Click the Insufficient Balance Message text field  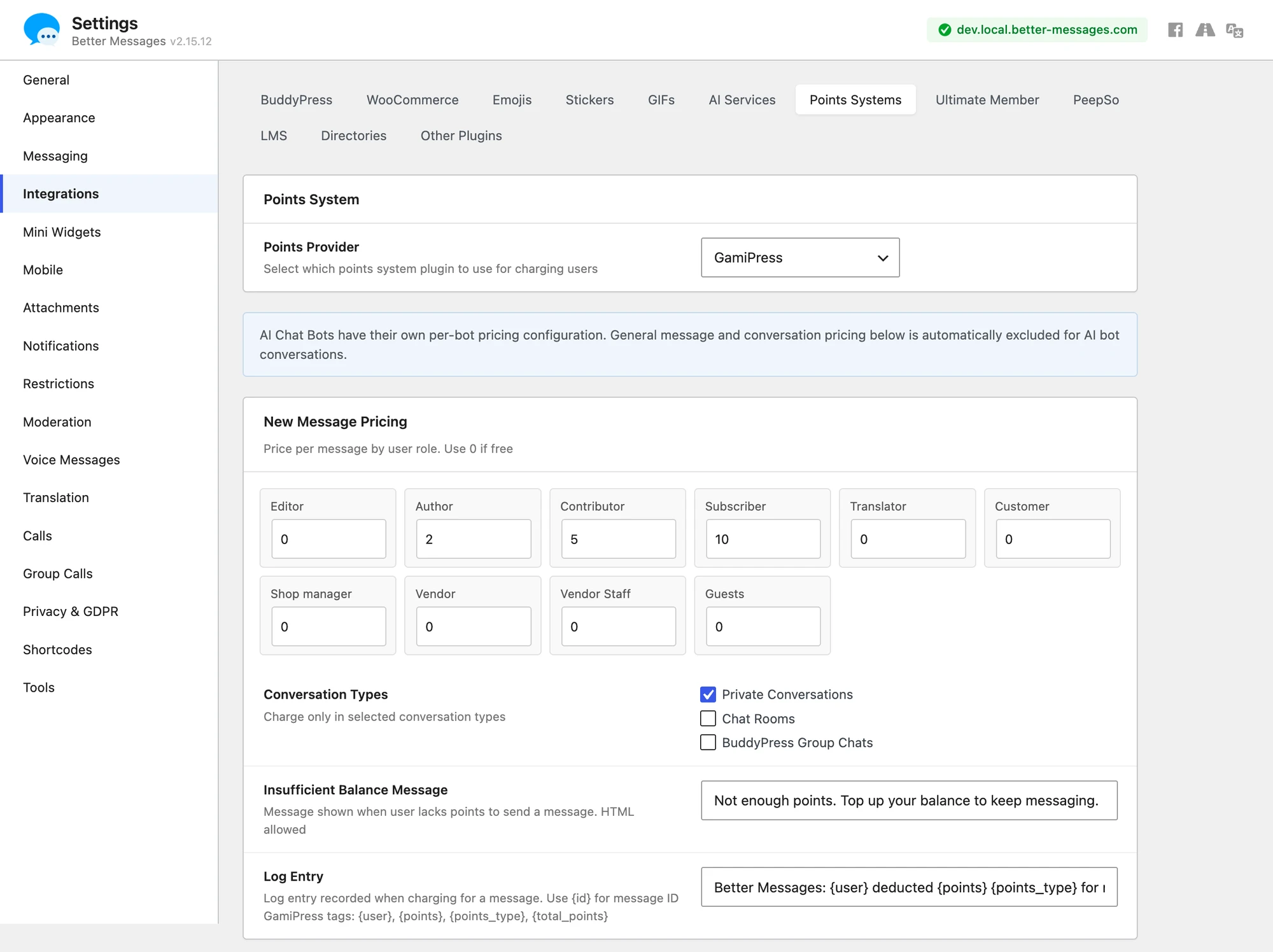click(909, 801)
